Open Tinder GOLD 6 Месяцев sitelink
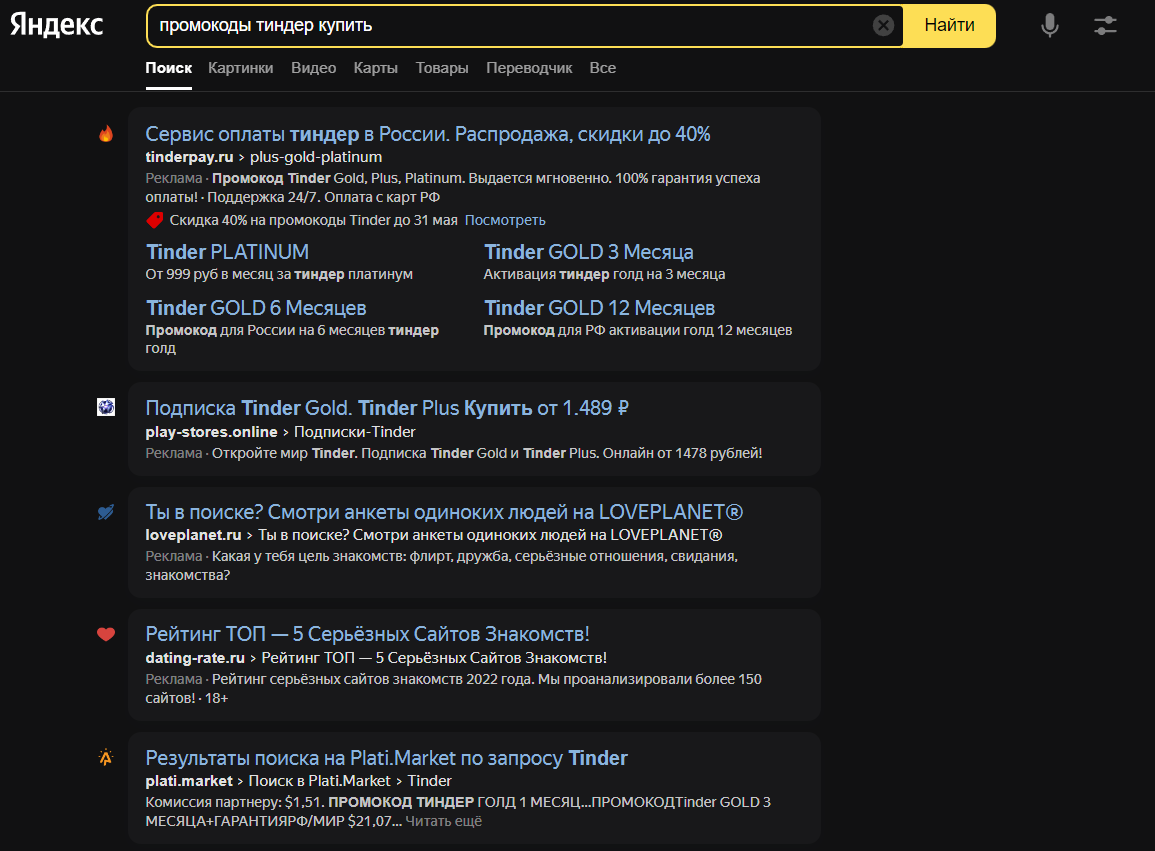 coord(256,308)
